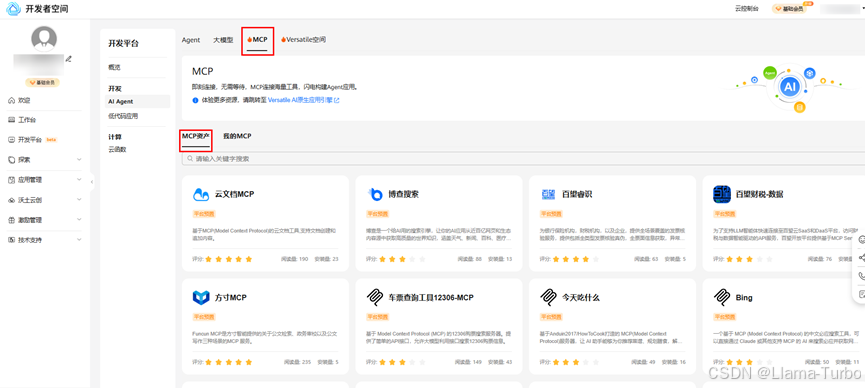
Task: Click the 应用管理 icon in the sidebar
Action: coord(12,180)
